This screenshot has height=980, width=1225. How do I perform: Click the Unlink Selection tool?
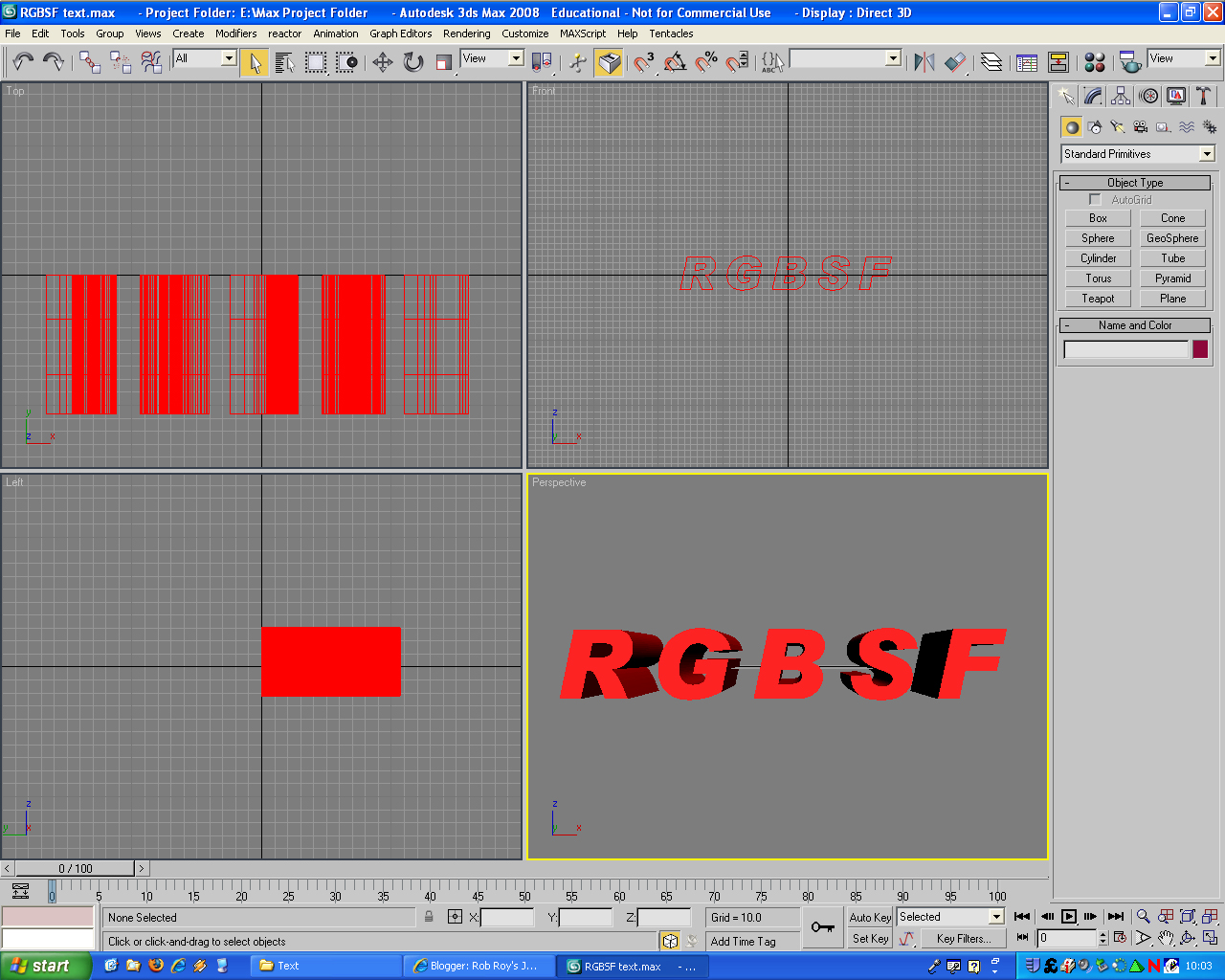(121, 62)
